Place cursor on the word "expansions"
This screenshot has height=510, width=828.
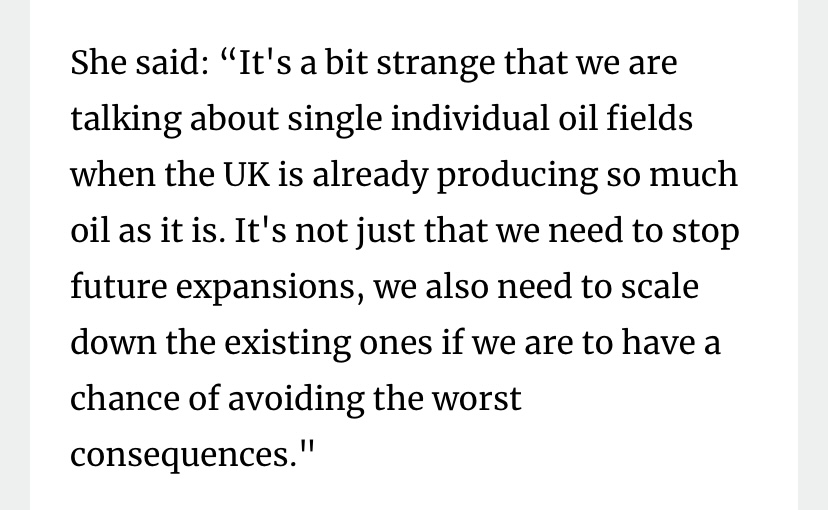pos(270,288)
